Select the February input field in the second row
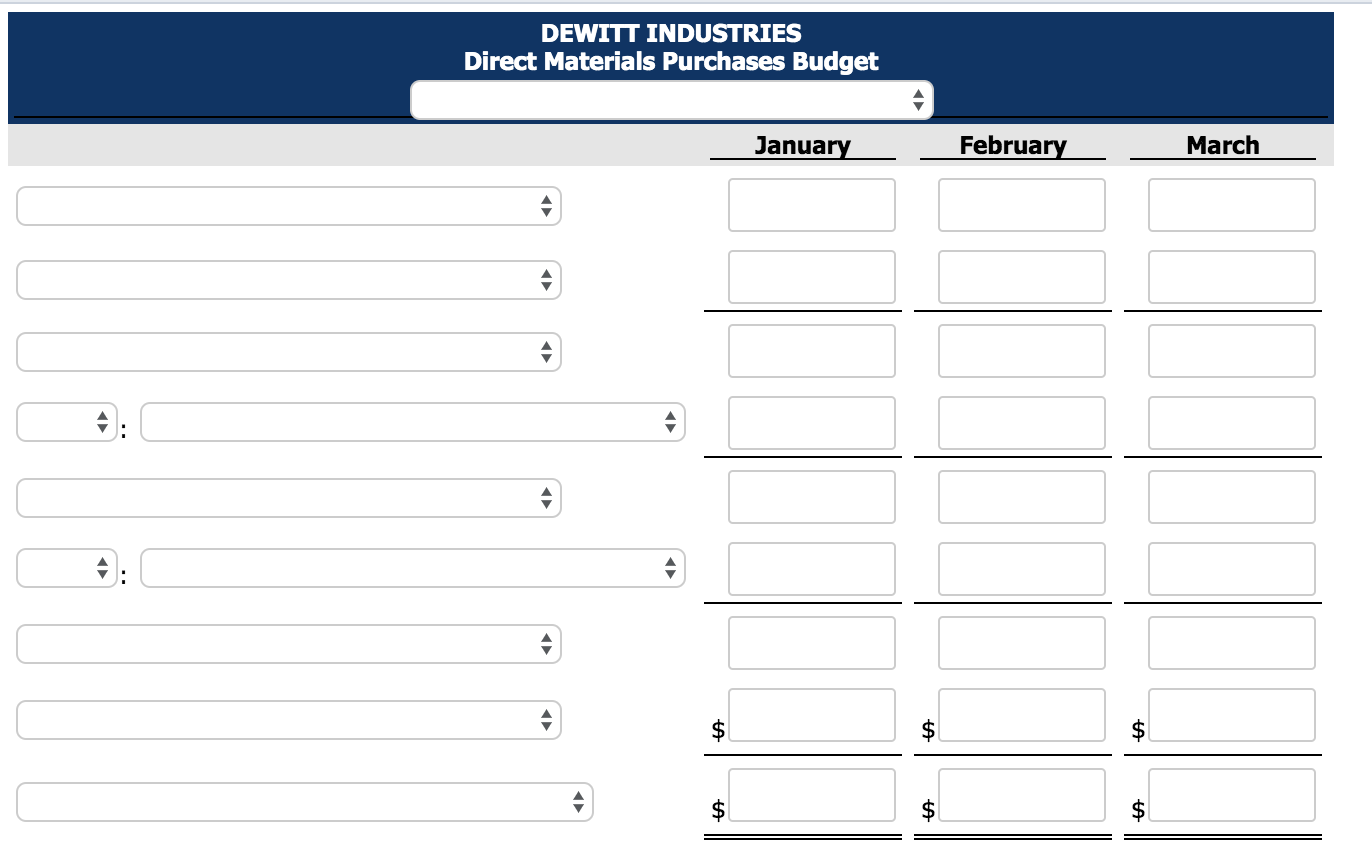1372x864 pixels. (1021, 277)
